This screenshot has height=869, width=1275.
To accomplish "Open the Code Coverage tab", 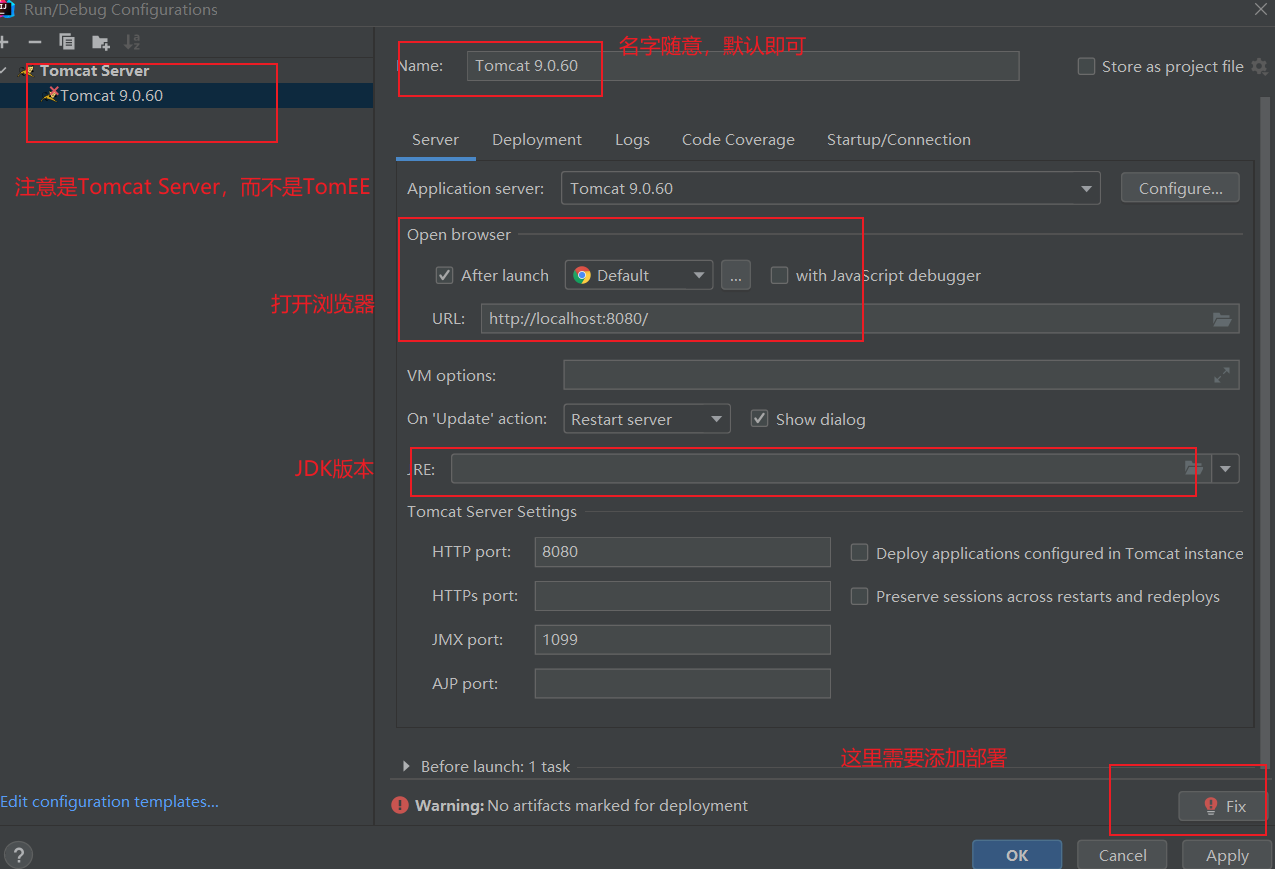I will pos(738,140).
